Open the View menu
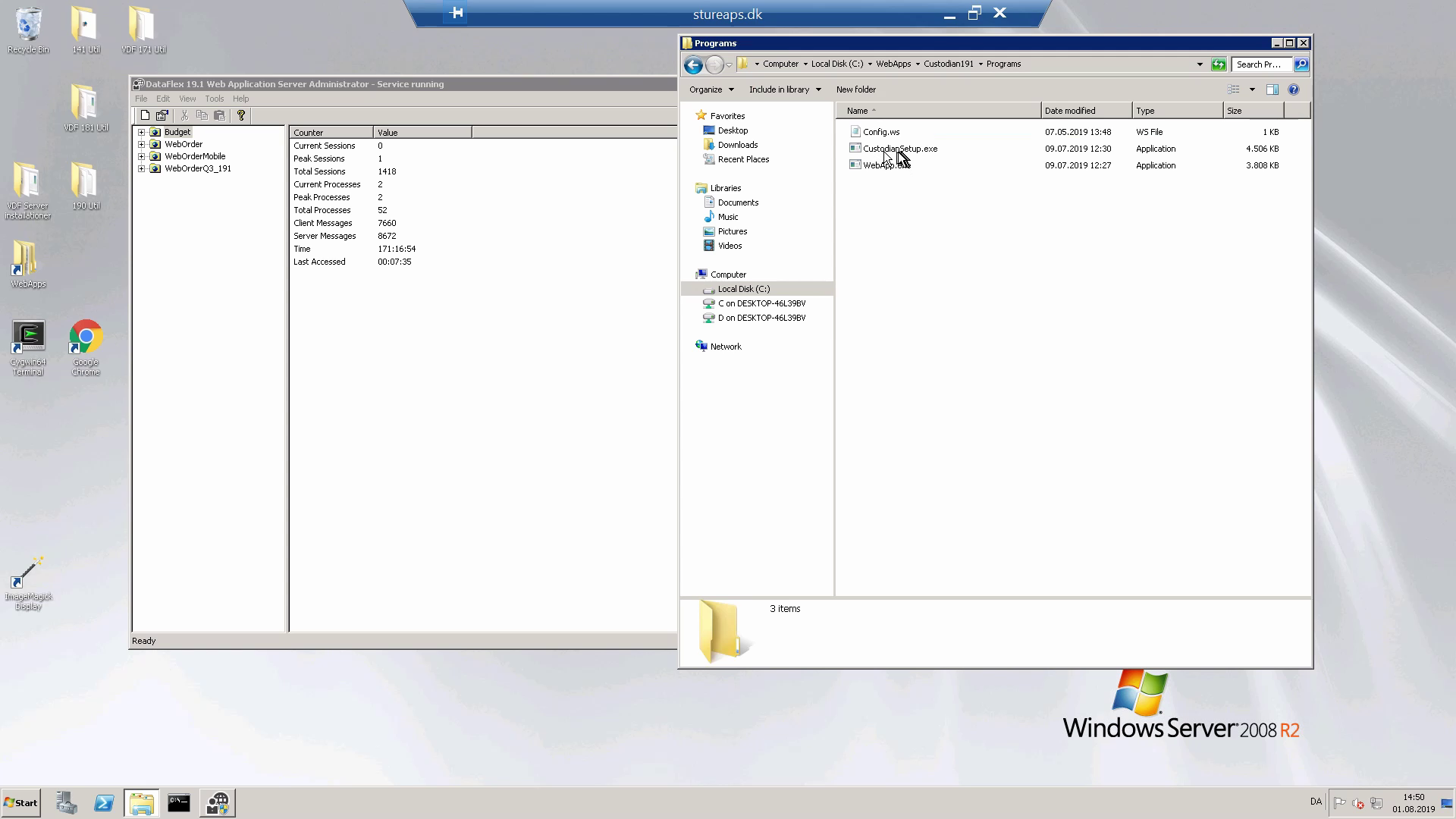1456x819 pixels. 187,99
